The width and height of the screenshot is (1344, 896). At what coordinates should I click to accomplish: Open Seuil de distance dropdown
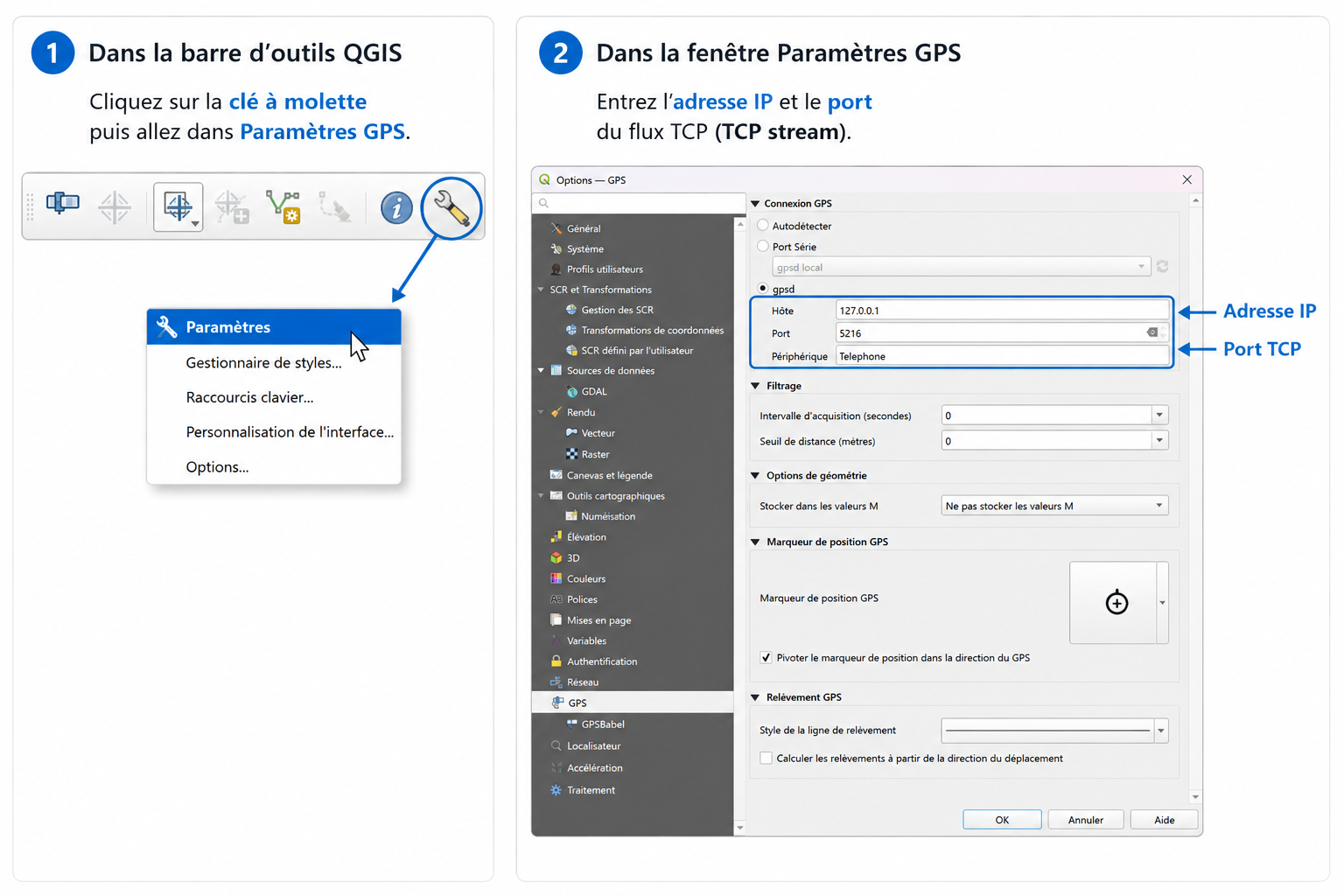1159,441
